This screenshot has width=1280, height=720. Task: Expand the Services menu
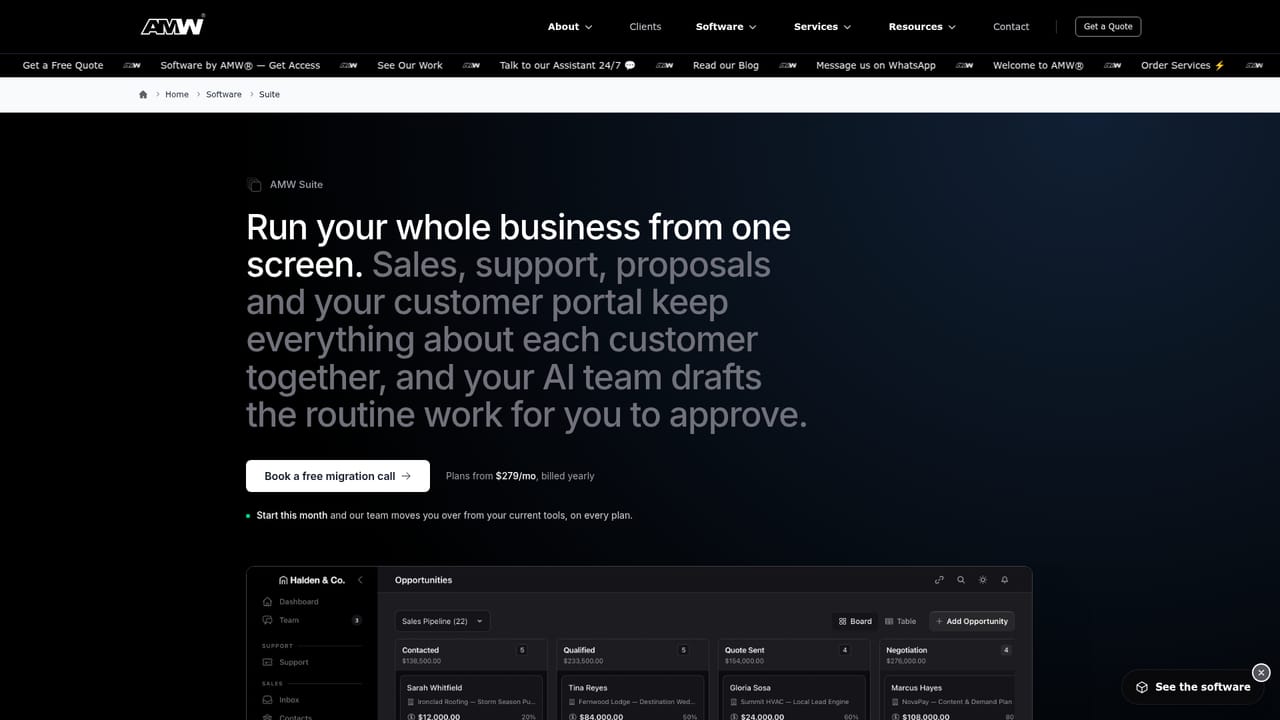point(822,26)
